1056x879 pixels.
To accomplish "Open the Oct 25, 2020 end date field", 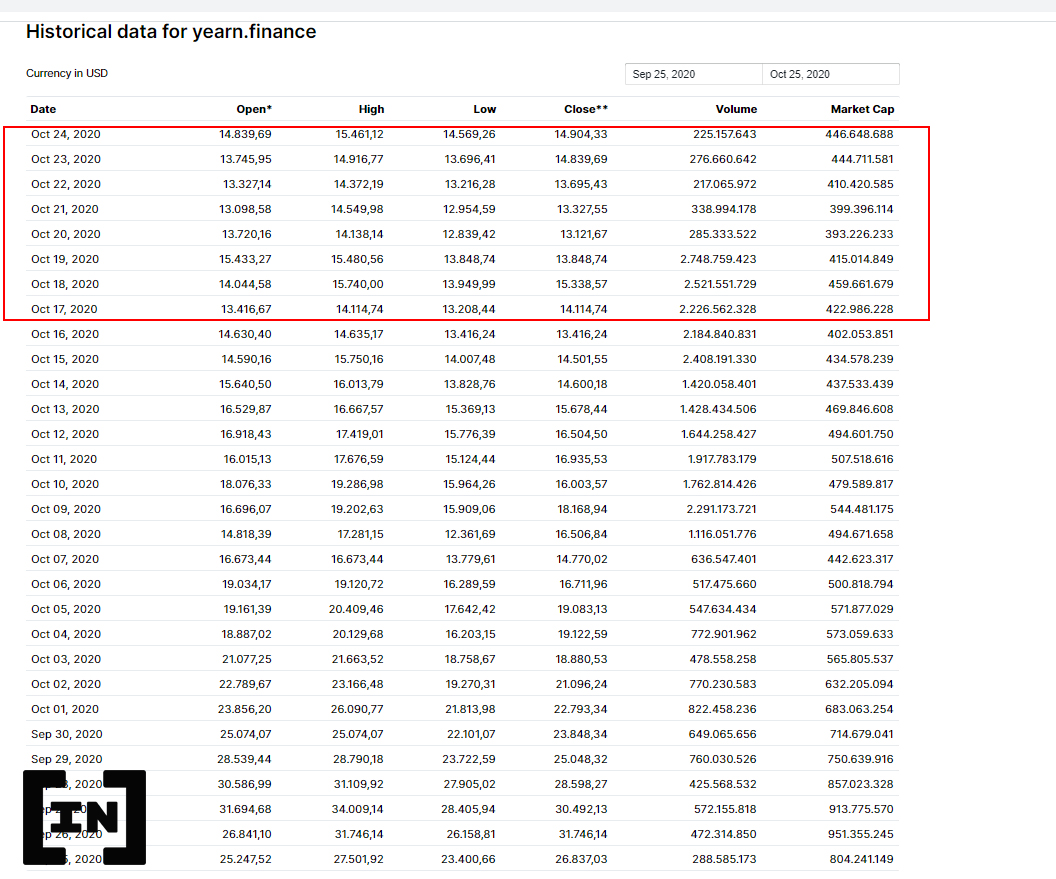I will (x=831, y=74).
